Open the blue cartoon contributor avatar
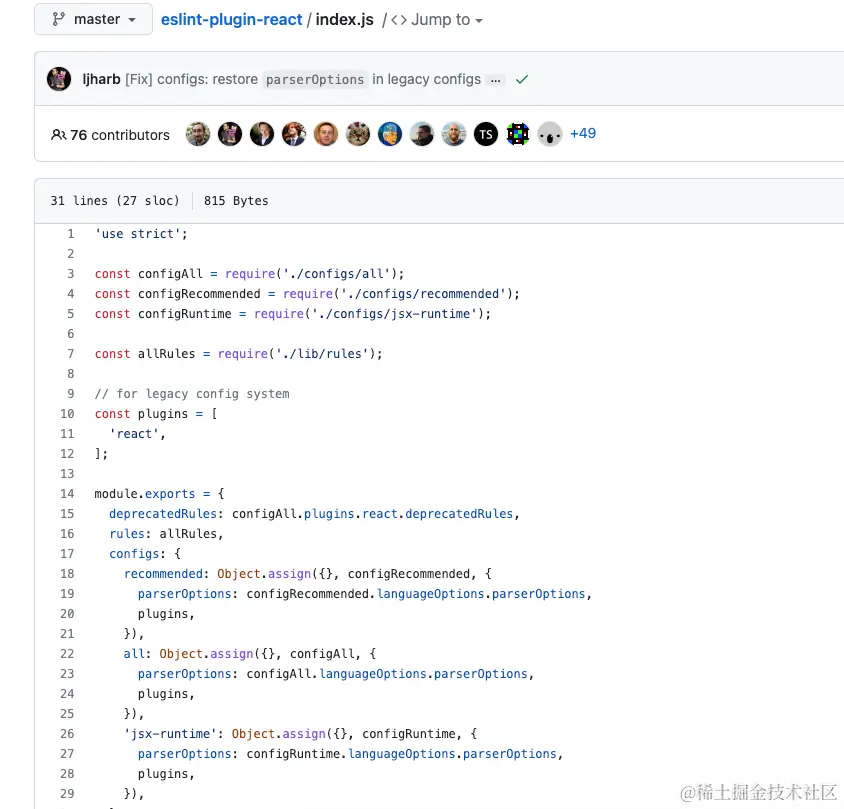Viewport: 844px width, 809px height. 390,134
